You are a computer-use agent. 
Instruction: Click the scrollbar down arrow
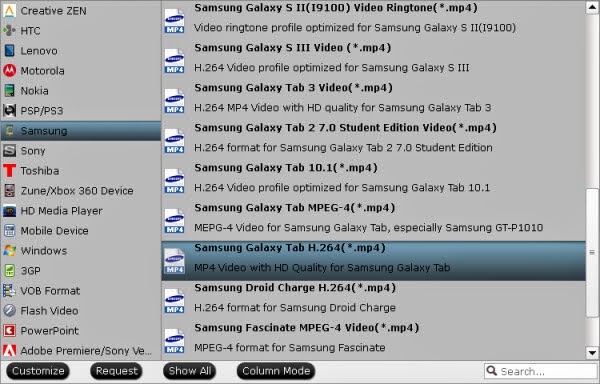pyautogui.click(x=592, y=352)
